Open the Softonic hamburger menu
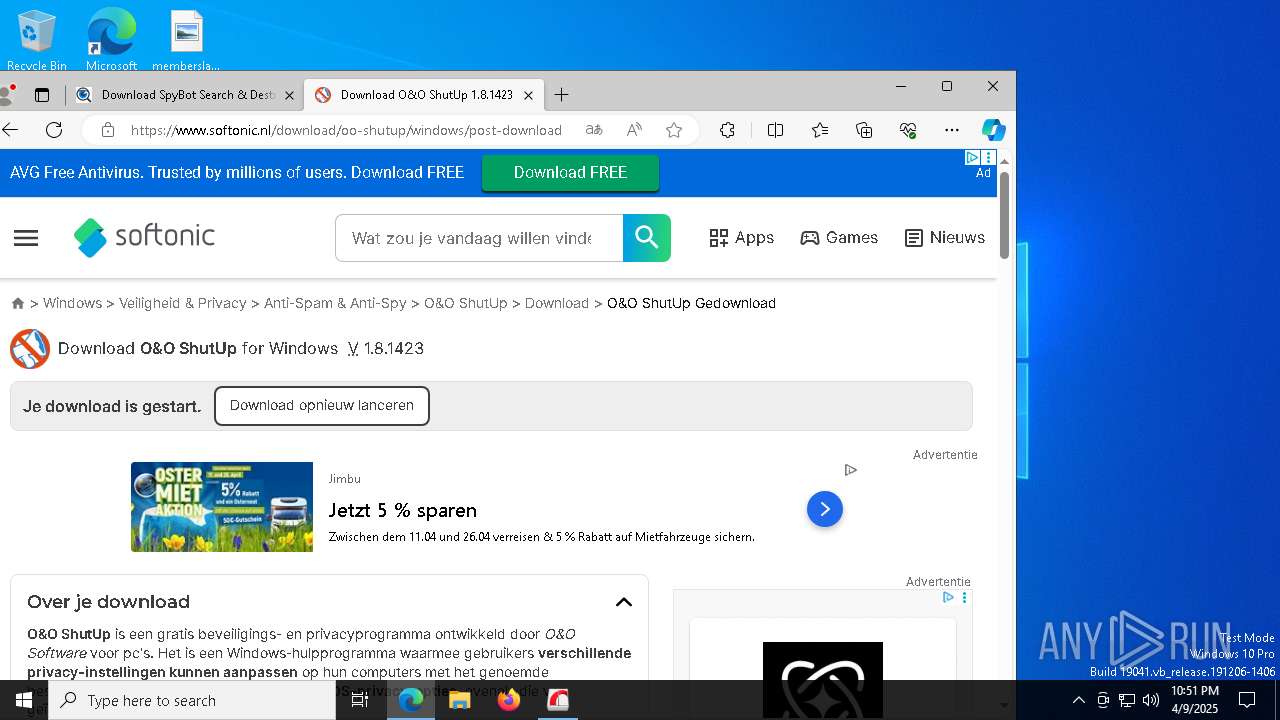1280x720 pixels. coord(26,238)
